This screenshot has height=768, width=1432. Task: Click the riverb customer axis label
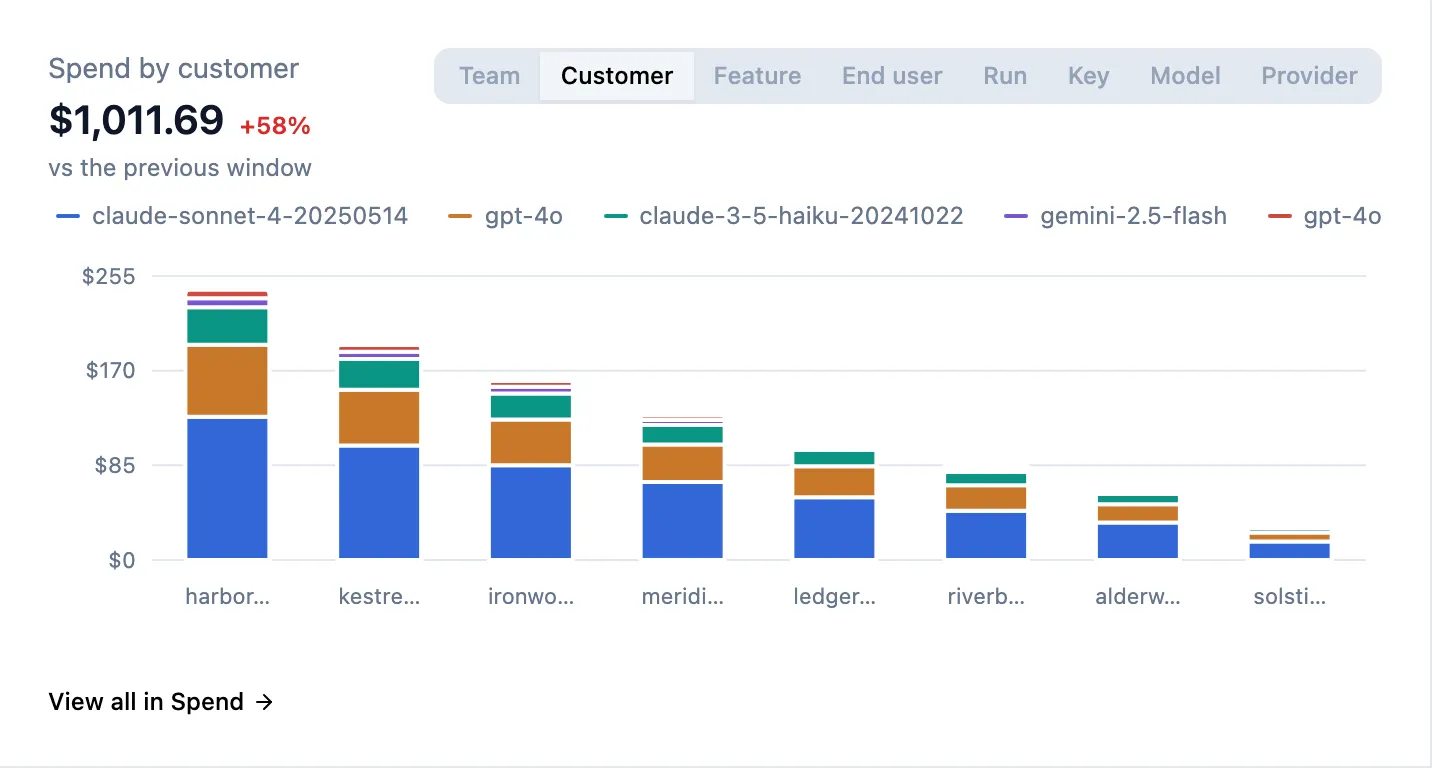click(x=986, y=598)
